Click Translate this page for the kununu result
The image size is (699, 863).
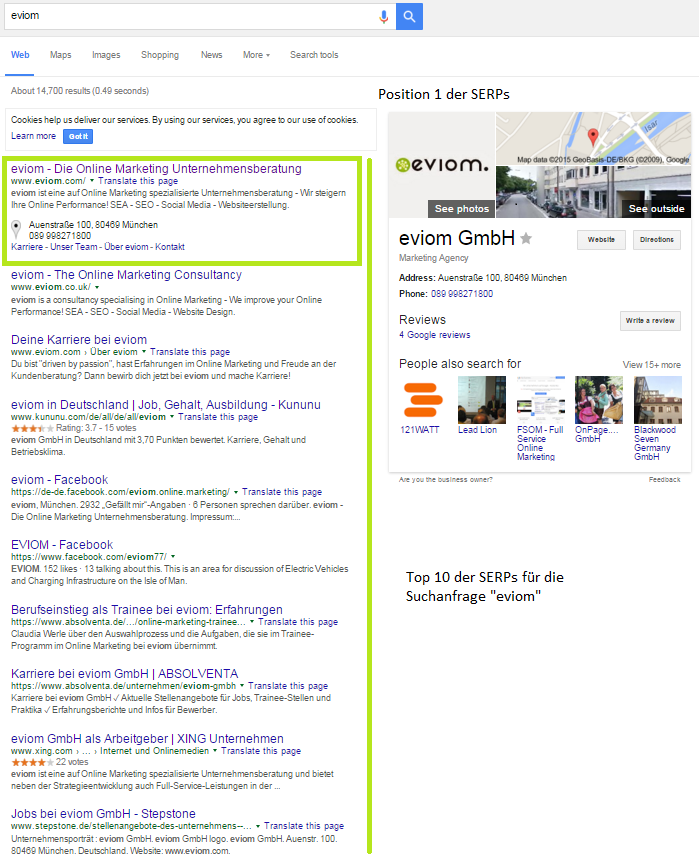(218, 417)
